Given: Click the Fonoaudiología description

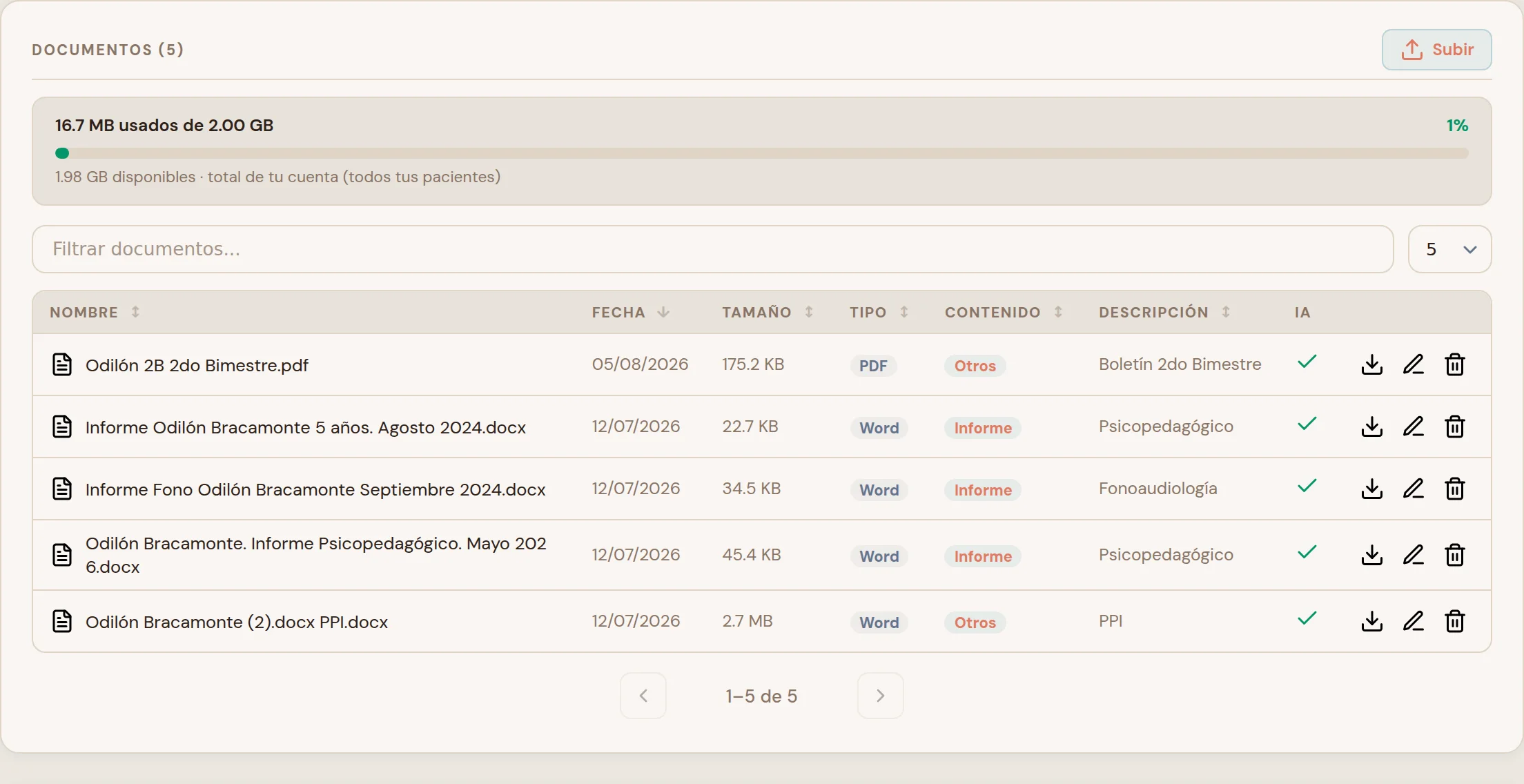Looking at the screenshot, I should 1157,489.
